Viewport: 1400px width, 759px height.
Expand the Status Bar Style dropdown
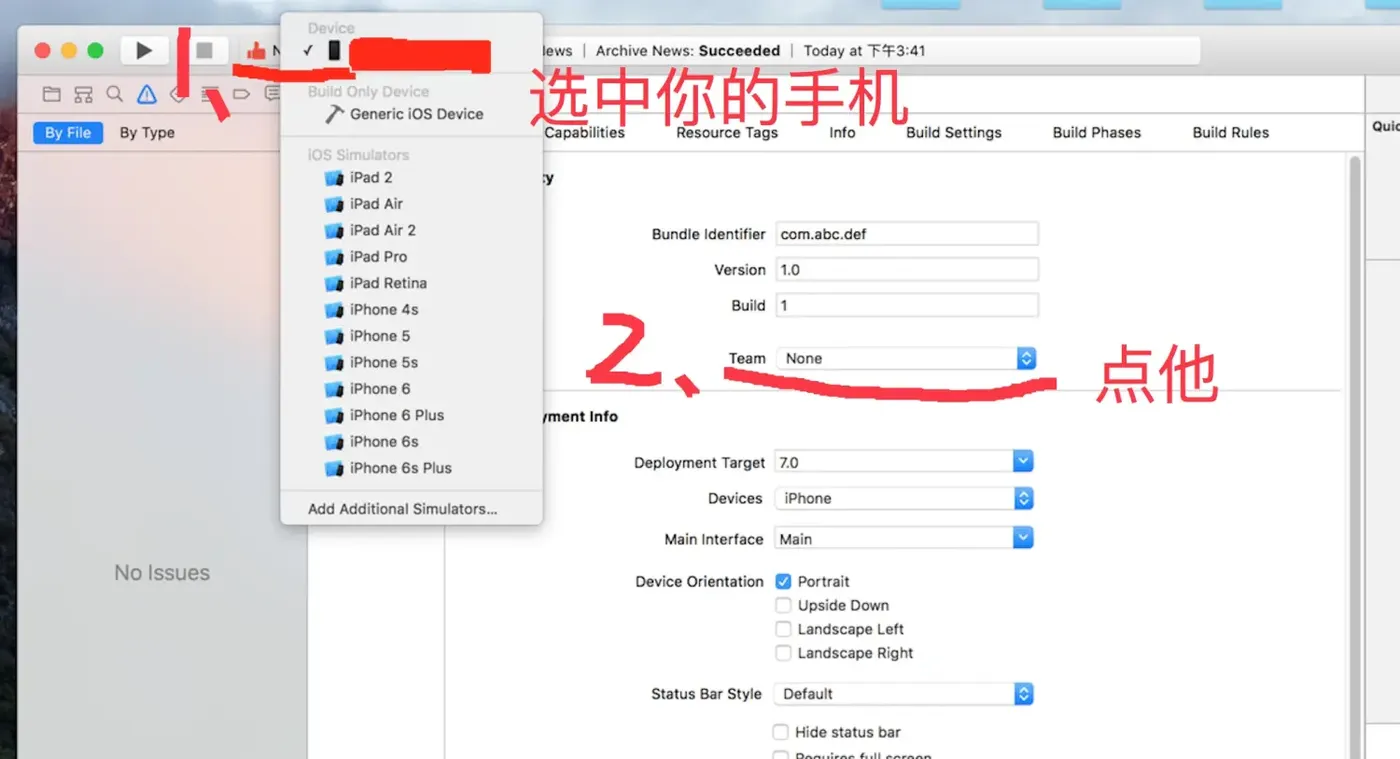click(904, 694)
